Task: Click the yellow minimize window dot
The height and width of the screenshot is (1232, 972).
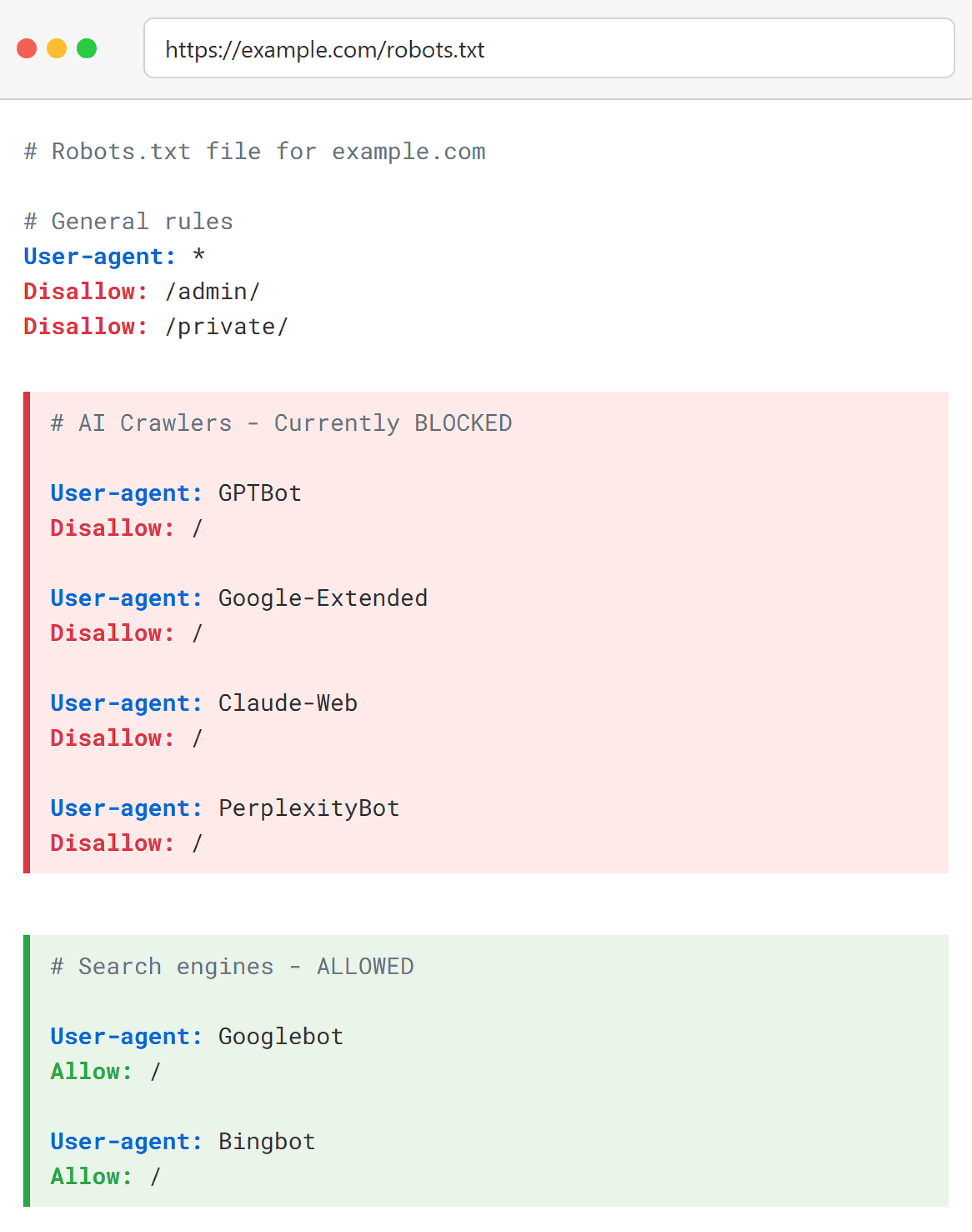Action: [x=57, y=48]
